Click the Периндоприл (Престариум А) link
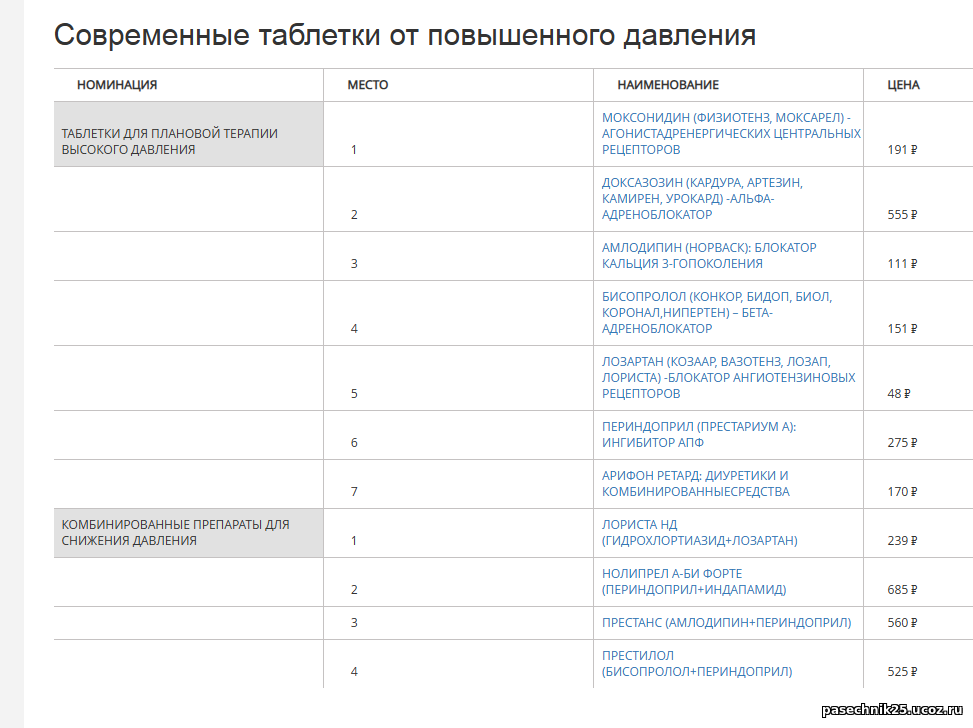 click(698, 434)
